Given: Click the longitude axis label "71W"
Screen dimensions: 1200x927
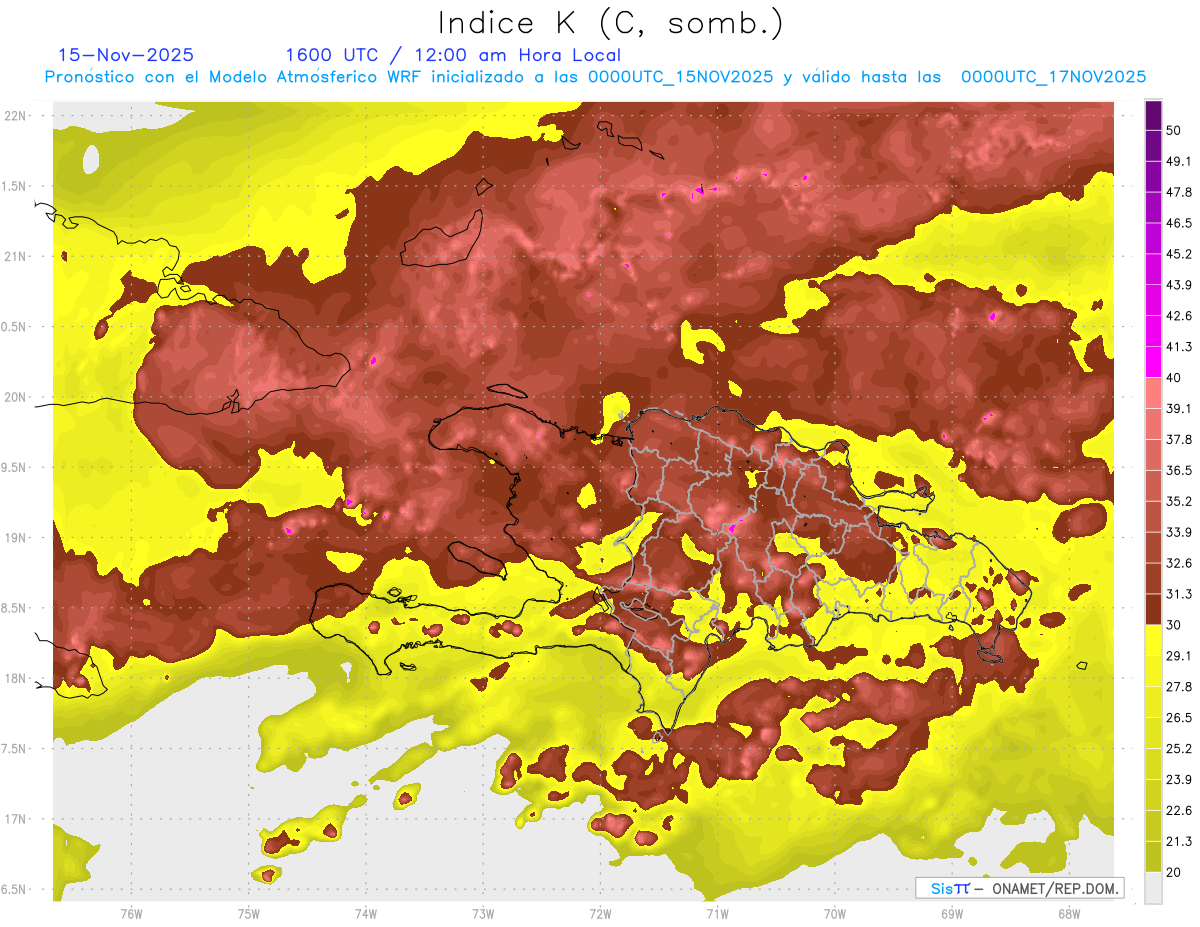Looking at the screenshot, I should 717,914.
